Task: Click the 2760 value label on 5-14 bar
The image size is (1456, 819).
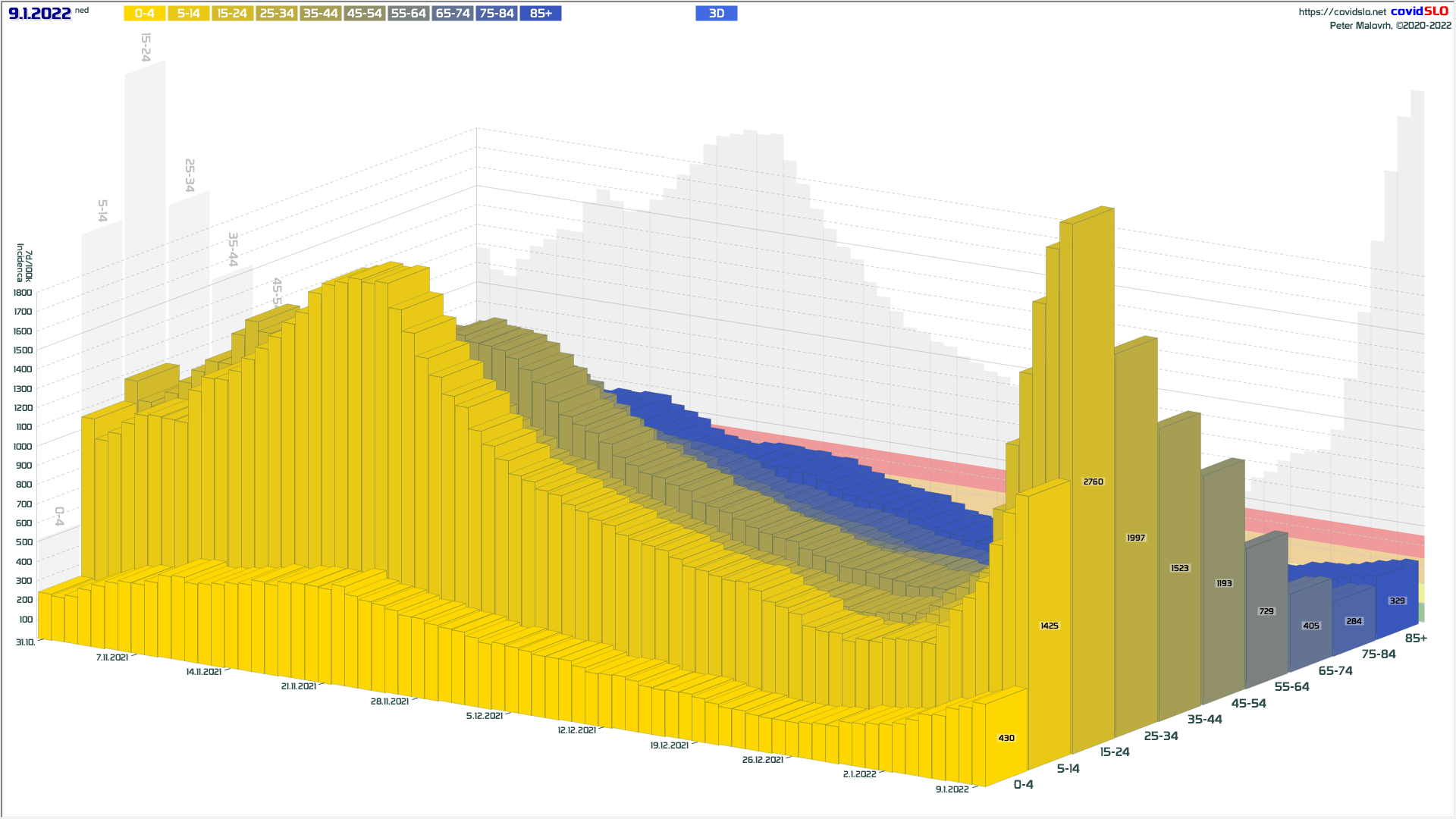Action: click(x=1093, y=482)
